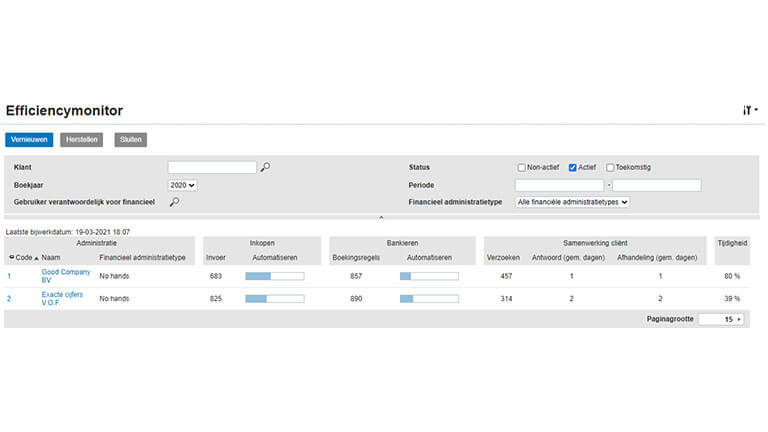The width and height of the screenshot is (768, 432).
Task: Focus the Klant text input field
Action: pyautogui.click(x=212, y=167)
